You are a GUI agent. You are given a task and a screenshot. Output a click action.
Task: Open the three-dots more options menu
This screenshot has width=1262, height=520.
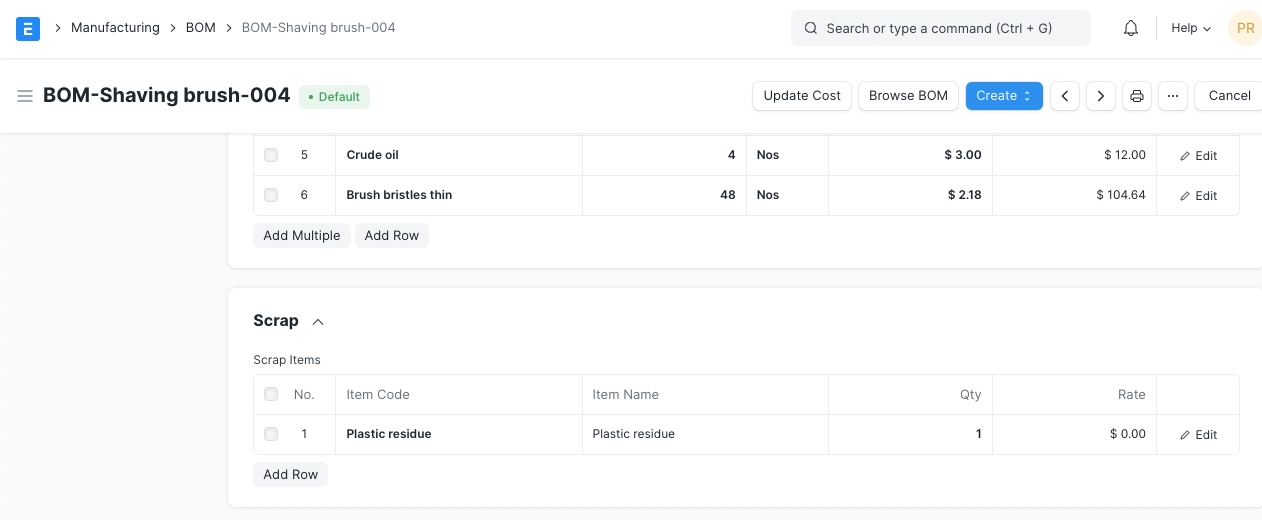1173,96
